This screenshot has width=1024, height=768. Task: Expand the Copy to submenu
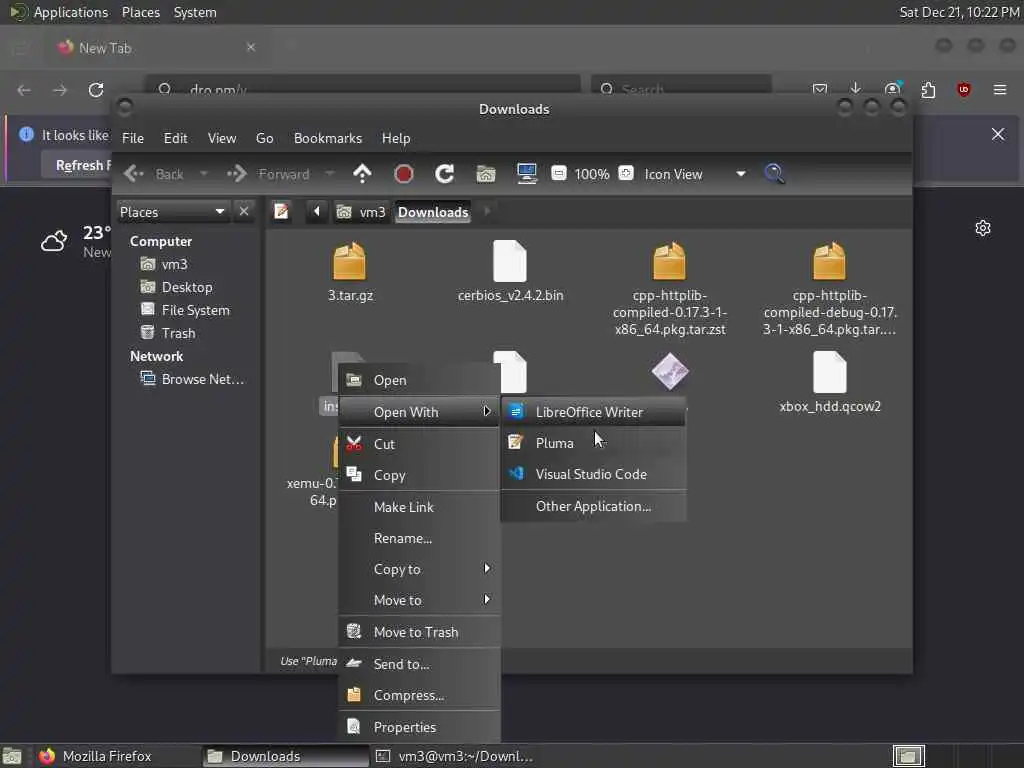click(419, 569)
